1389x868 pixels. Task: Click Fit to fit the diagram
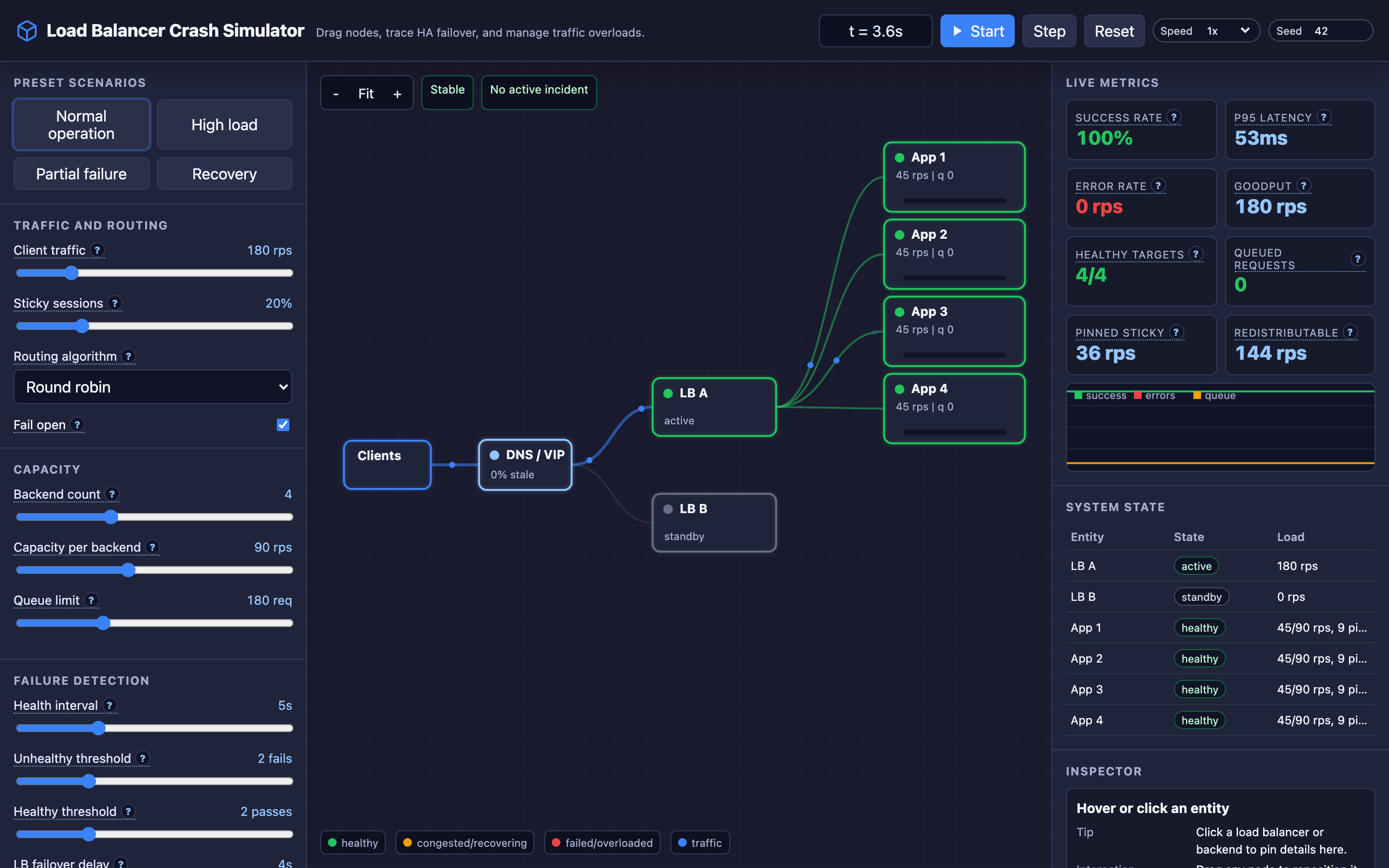[366, 94]
